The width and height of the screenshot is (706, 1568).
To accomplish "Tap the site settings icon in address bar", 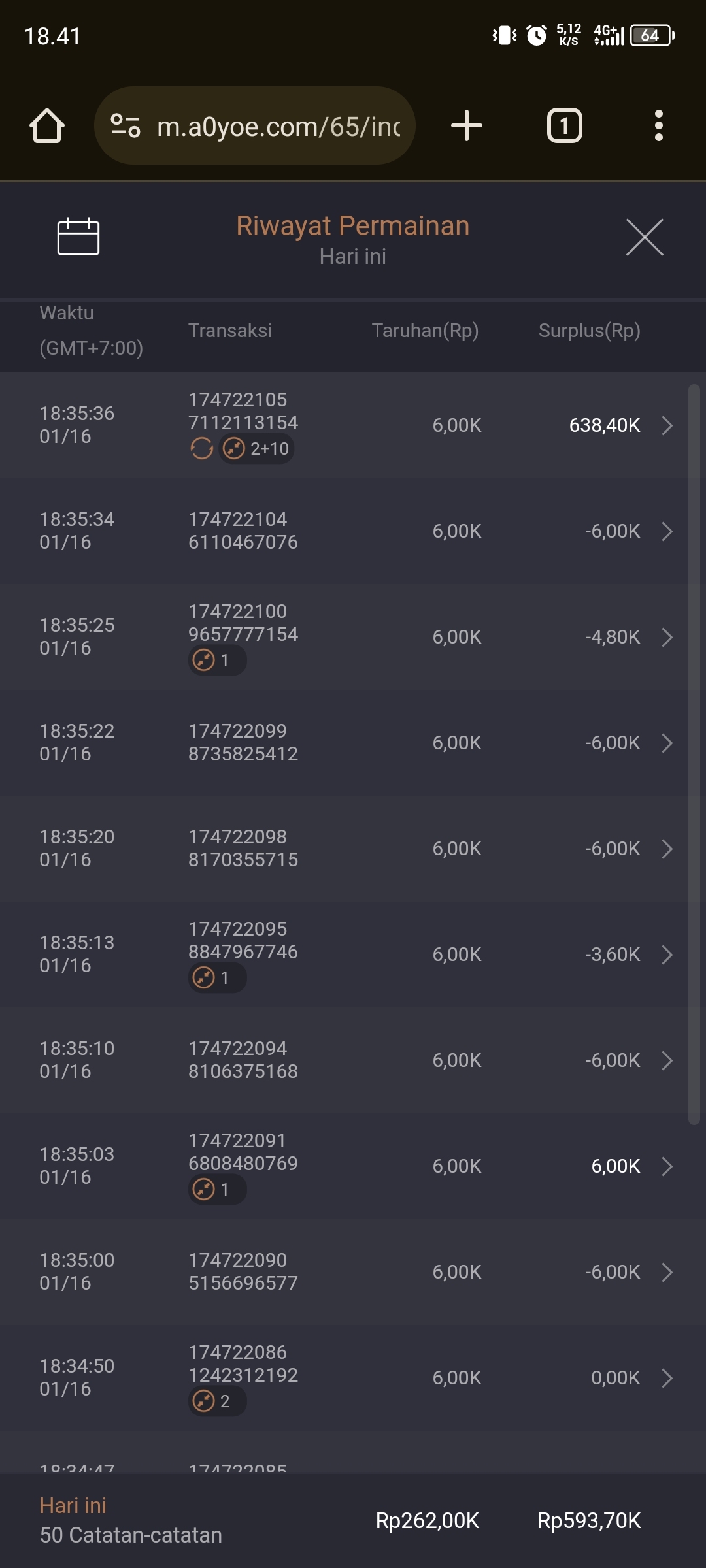I will (x=126, y=125).
